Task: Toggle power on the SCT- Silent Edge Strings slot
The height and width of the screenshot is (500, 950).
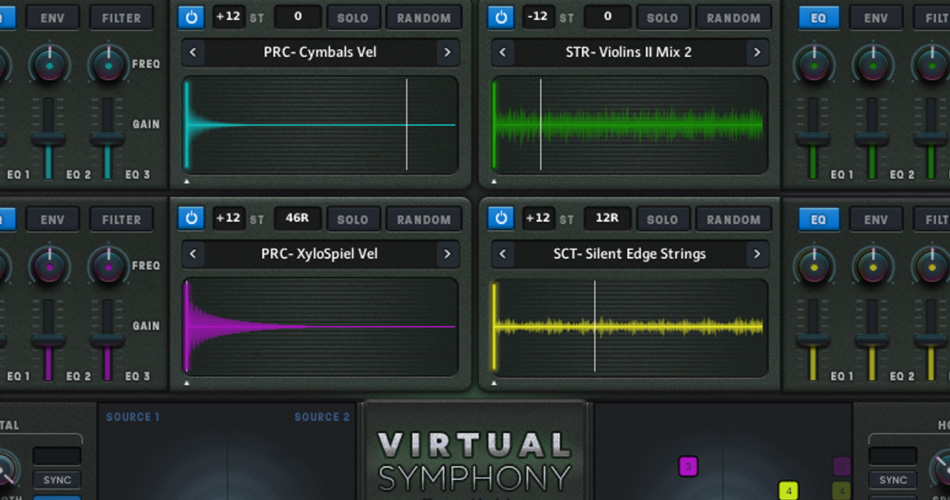Action: [500, 218]
